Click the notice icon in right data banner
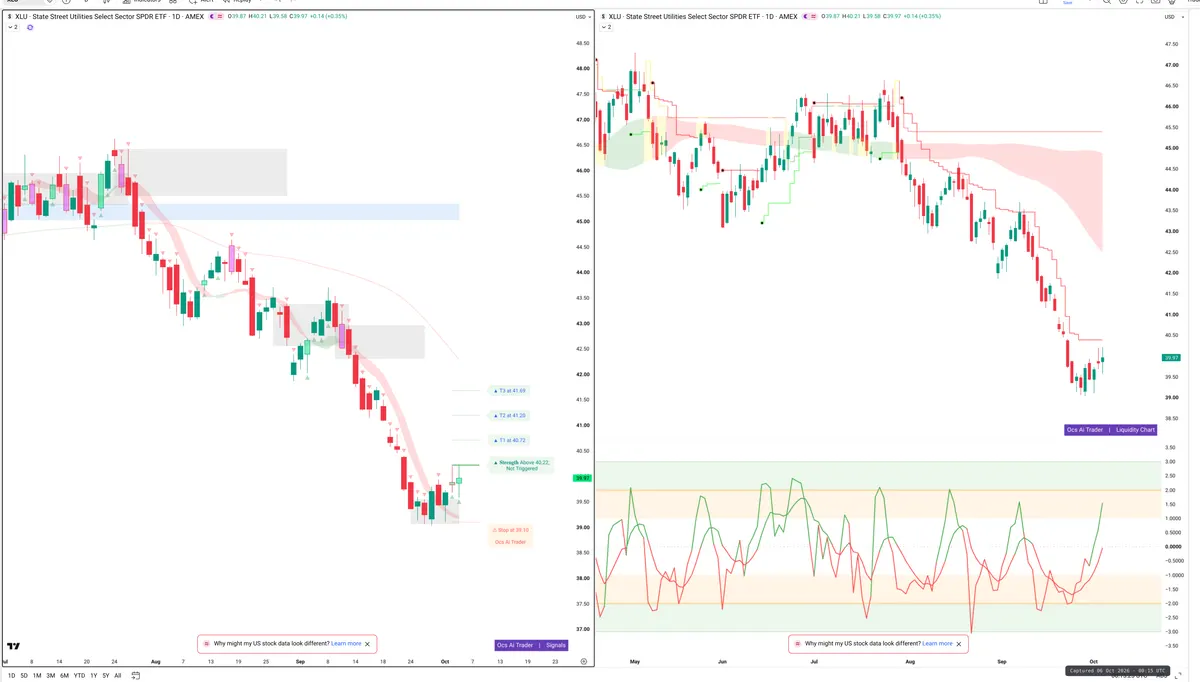Image resolution: width=1200 pixels, height=682 pixels. (798, 644)
